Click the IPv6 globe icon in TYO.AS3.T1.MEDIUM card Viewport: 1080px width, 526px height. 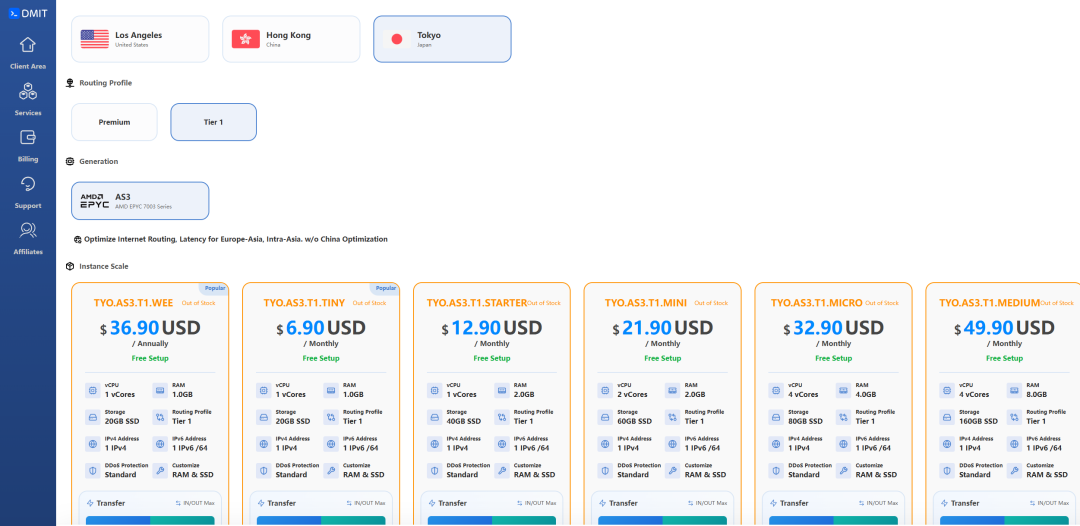[1014, 443]
